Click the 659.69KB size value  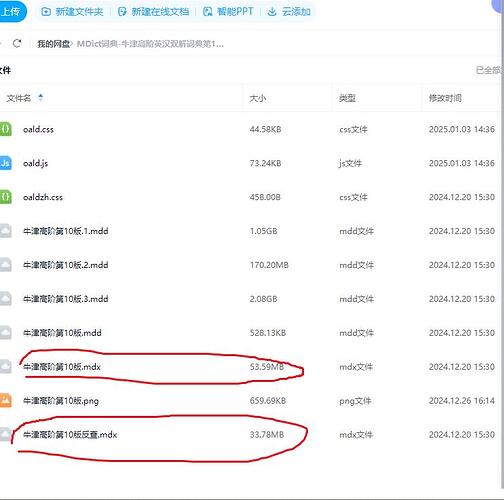point(268,401)
